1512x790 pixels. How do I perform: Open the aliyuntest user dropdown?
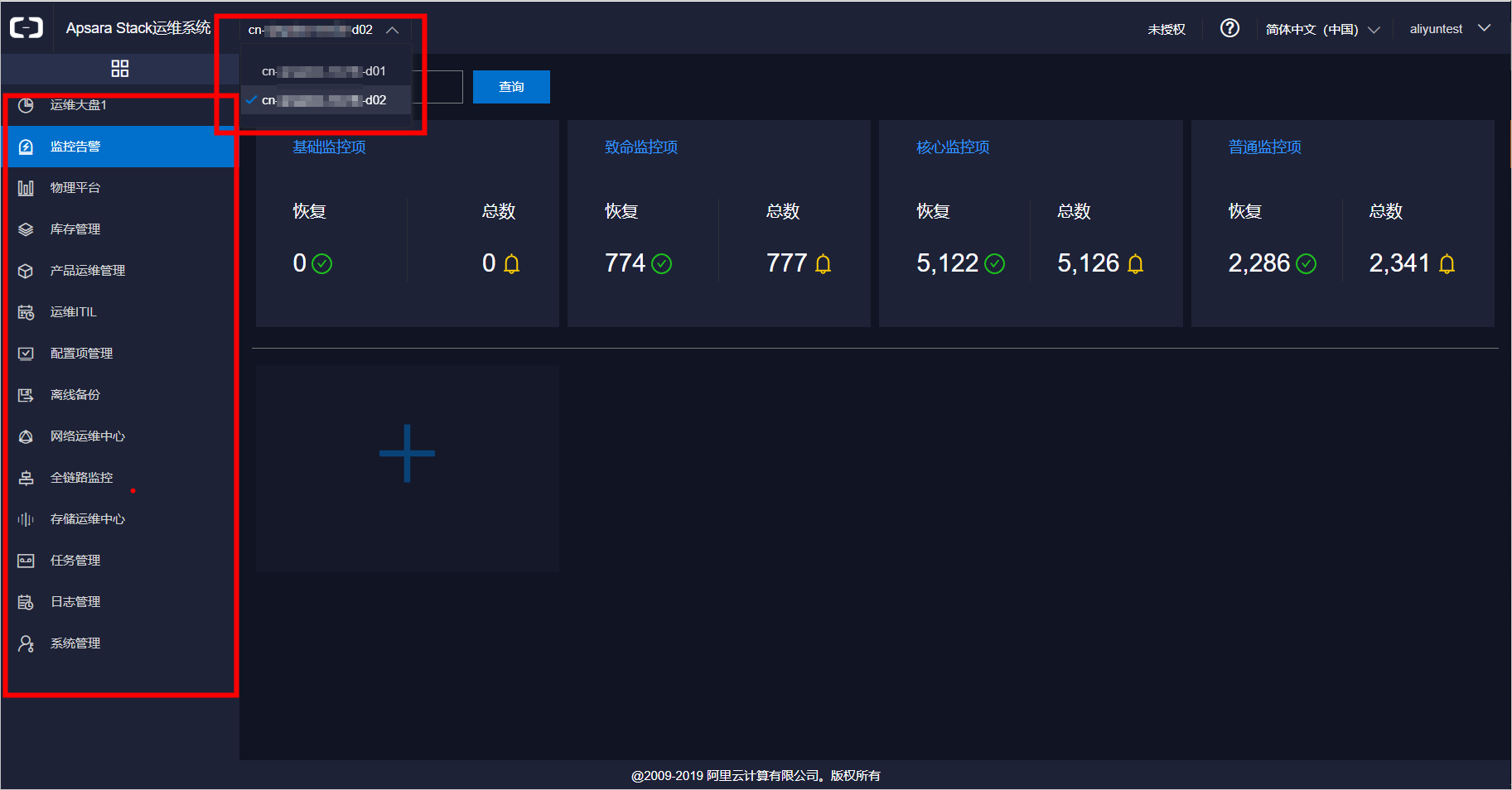(1451, 29)
